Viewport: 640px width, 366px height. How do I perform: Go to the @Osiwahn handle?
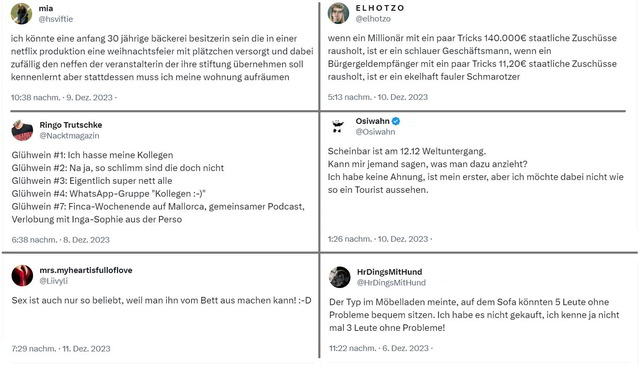tap(375, 132)
